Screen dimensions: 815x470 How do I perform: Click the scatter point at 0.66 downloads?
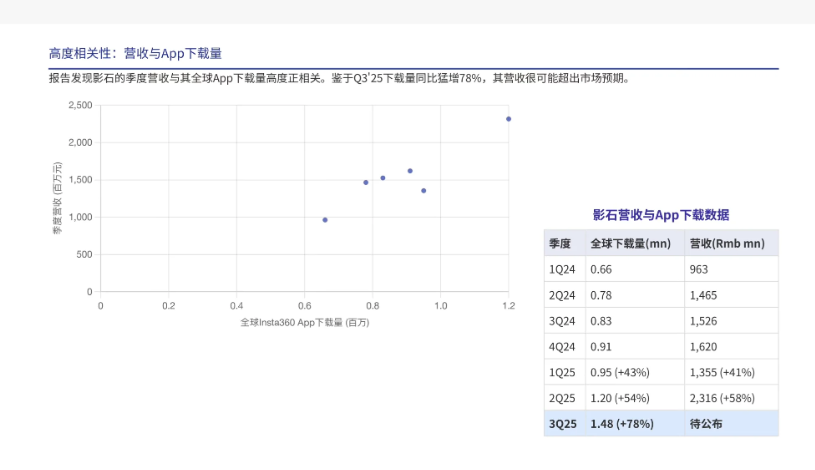pos(325,220)
